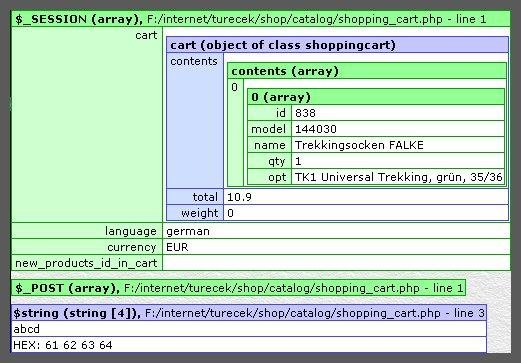Click the 'contents' property label
Screen dimensions: 521x363
click(x=194, y=61)
